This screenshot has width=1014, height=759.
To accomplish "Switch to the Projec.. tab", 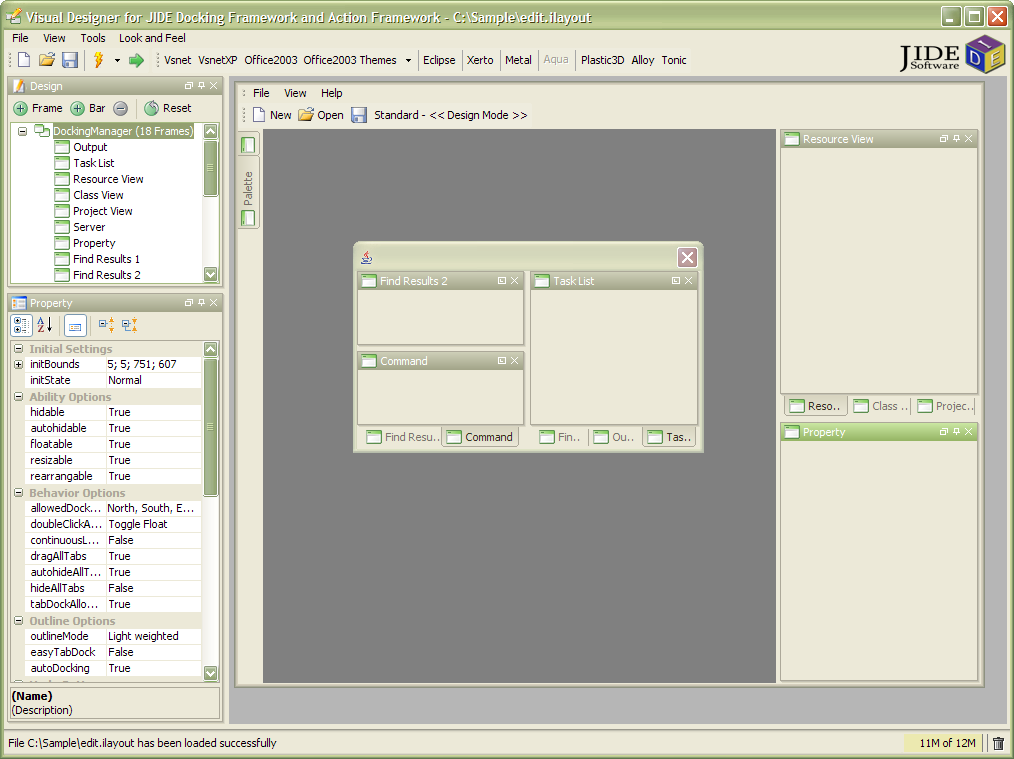I will click(x=944, y=406).
